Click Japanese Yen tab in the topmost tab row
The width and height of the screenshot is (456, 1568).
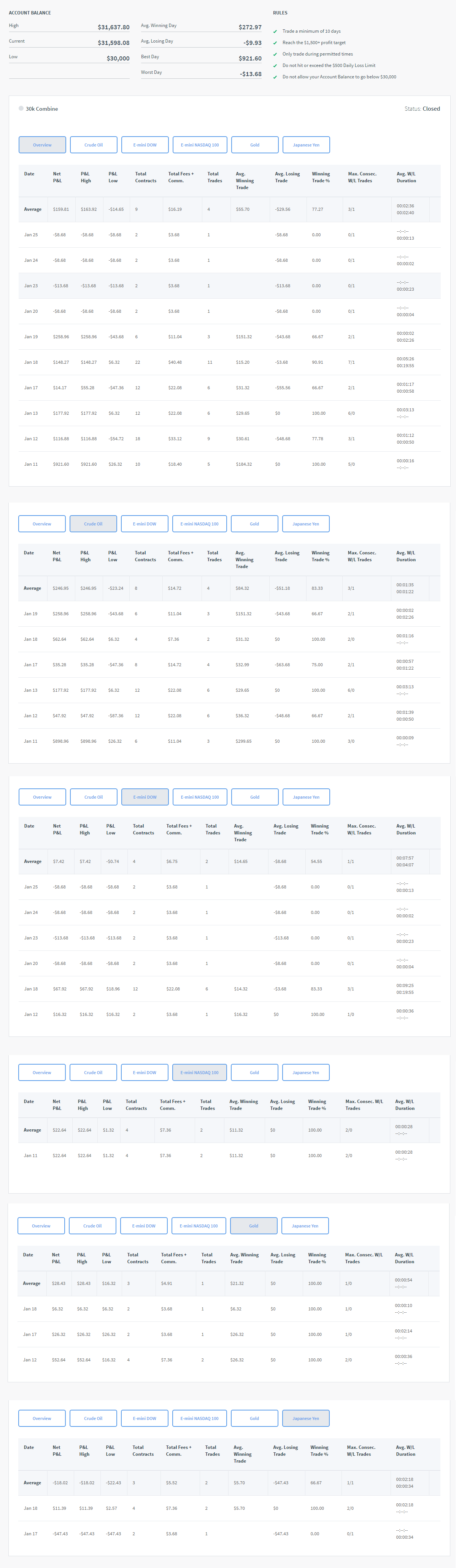[306, 145]
